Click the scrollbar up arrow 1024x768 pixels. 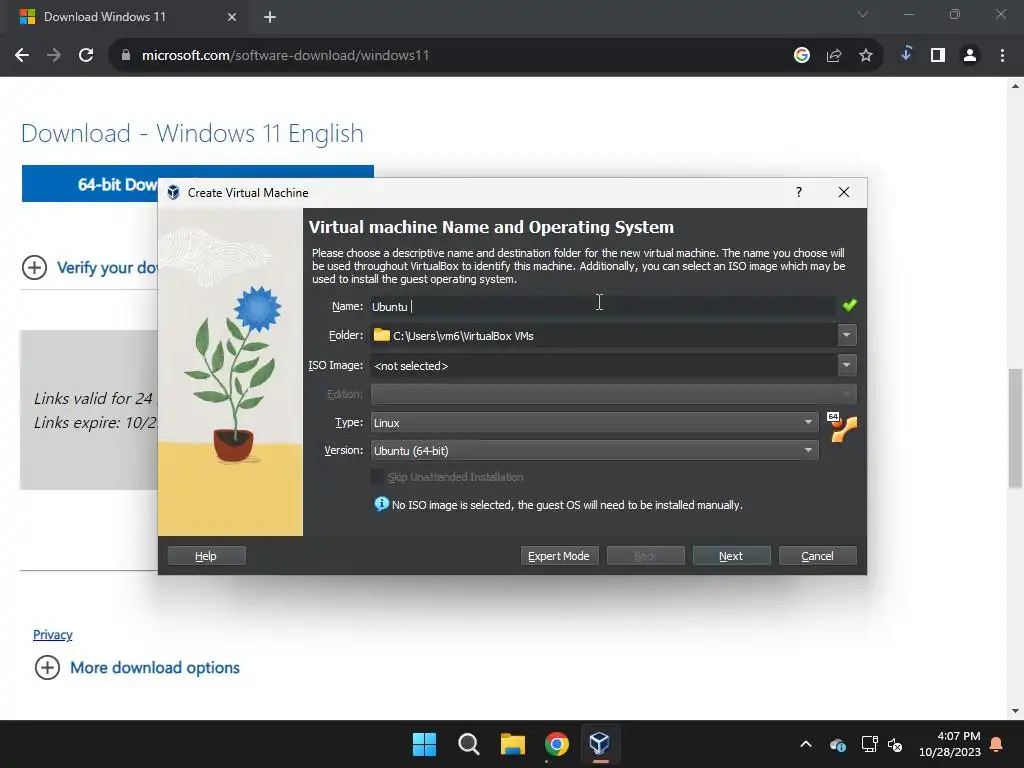click(1015, 86)
